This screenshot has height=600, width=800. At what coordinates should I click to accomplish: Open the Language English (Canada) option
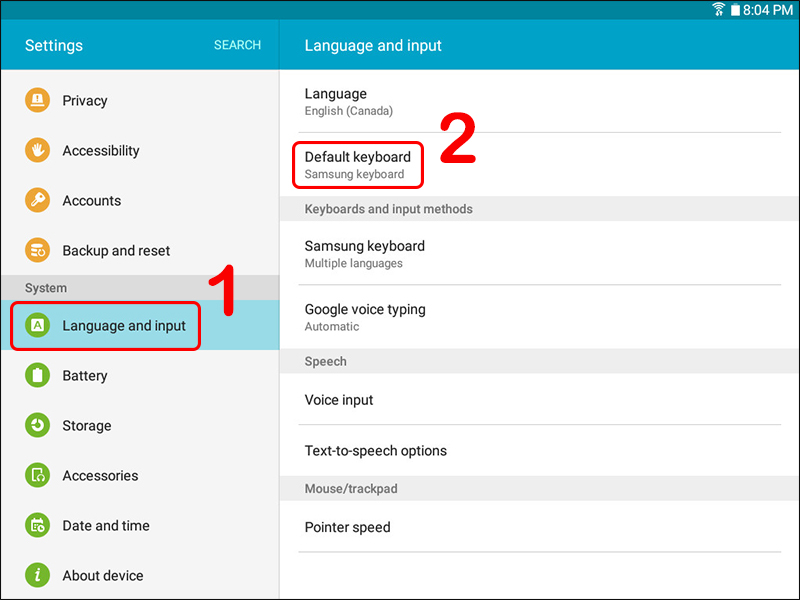pos(540,102)
